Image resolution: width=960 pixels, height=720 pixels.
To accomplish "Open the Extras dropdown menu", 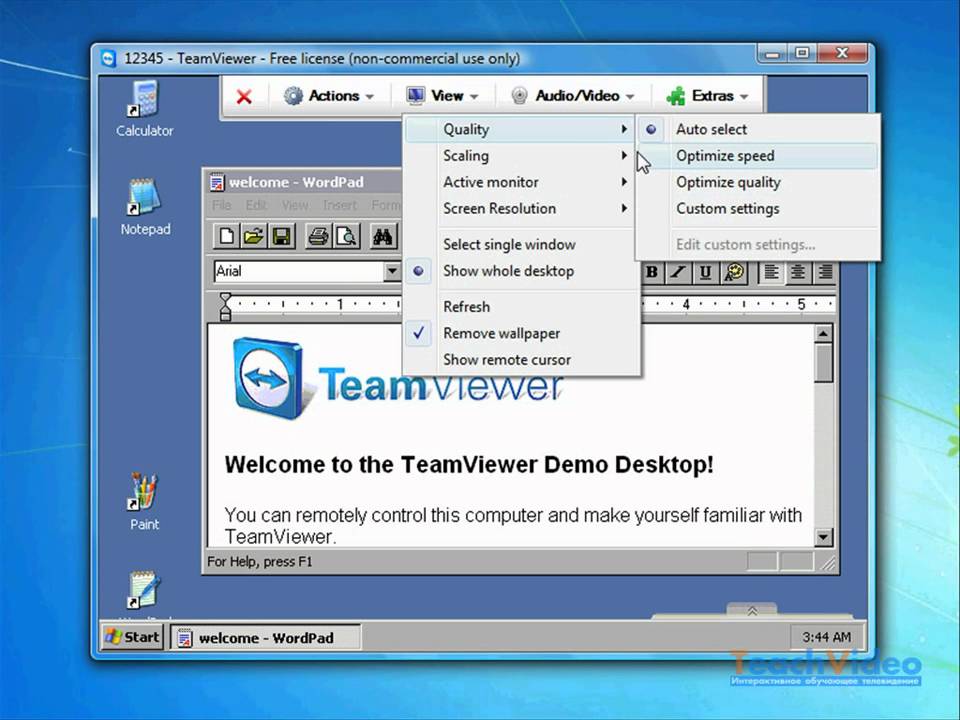I will point(707,96).
